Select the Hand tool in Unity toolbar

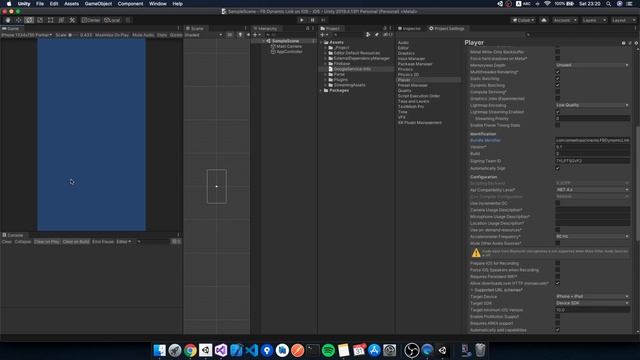[x=8, y=20]
